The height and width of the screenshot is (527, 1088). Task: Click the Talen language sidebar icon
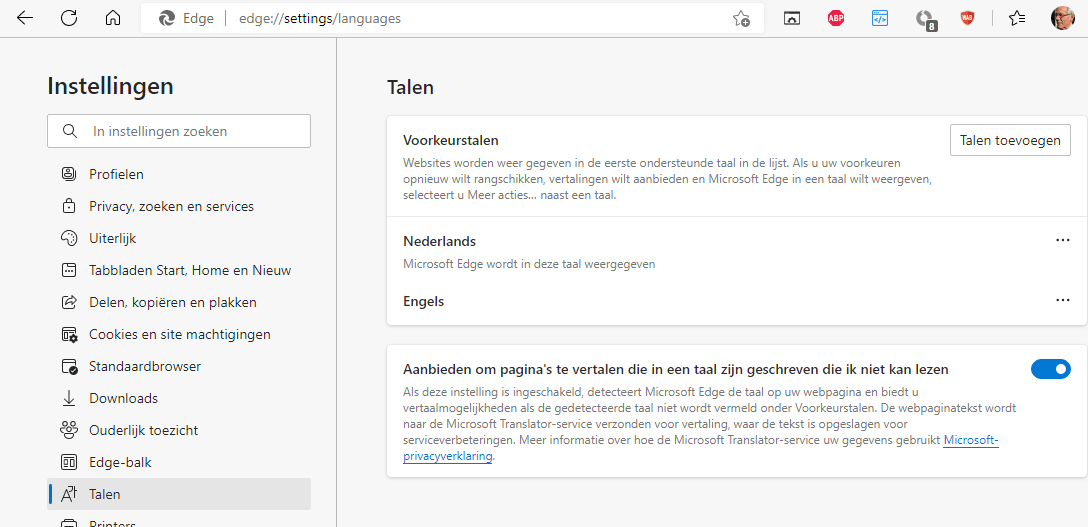pos(69,494)
